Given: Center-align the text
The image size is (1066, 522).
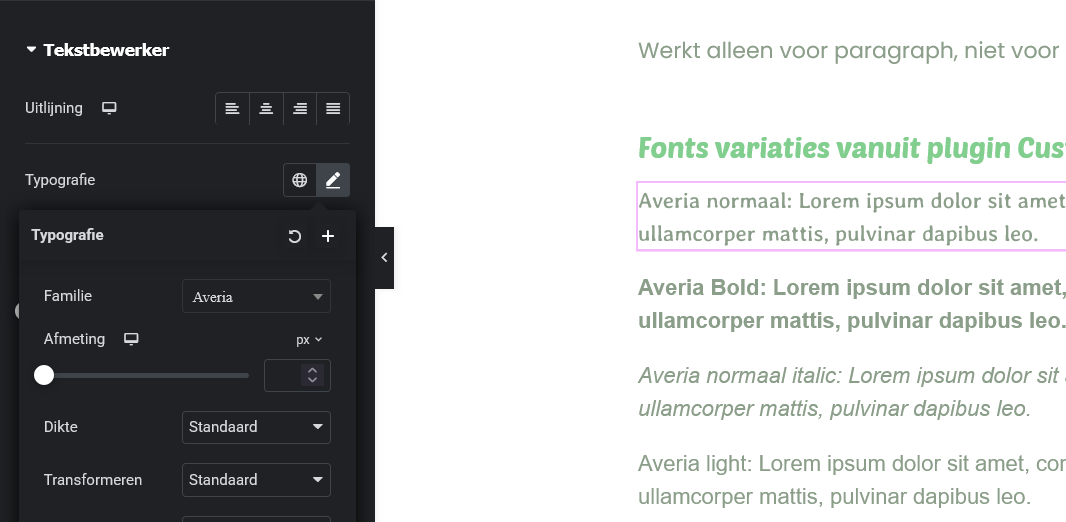Looking at the screenshot, I should pyautogui.click(x=266, y=108).
